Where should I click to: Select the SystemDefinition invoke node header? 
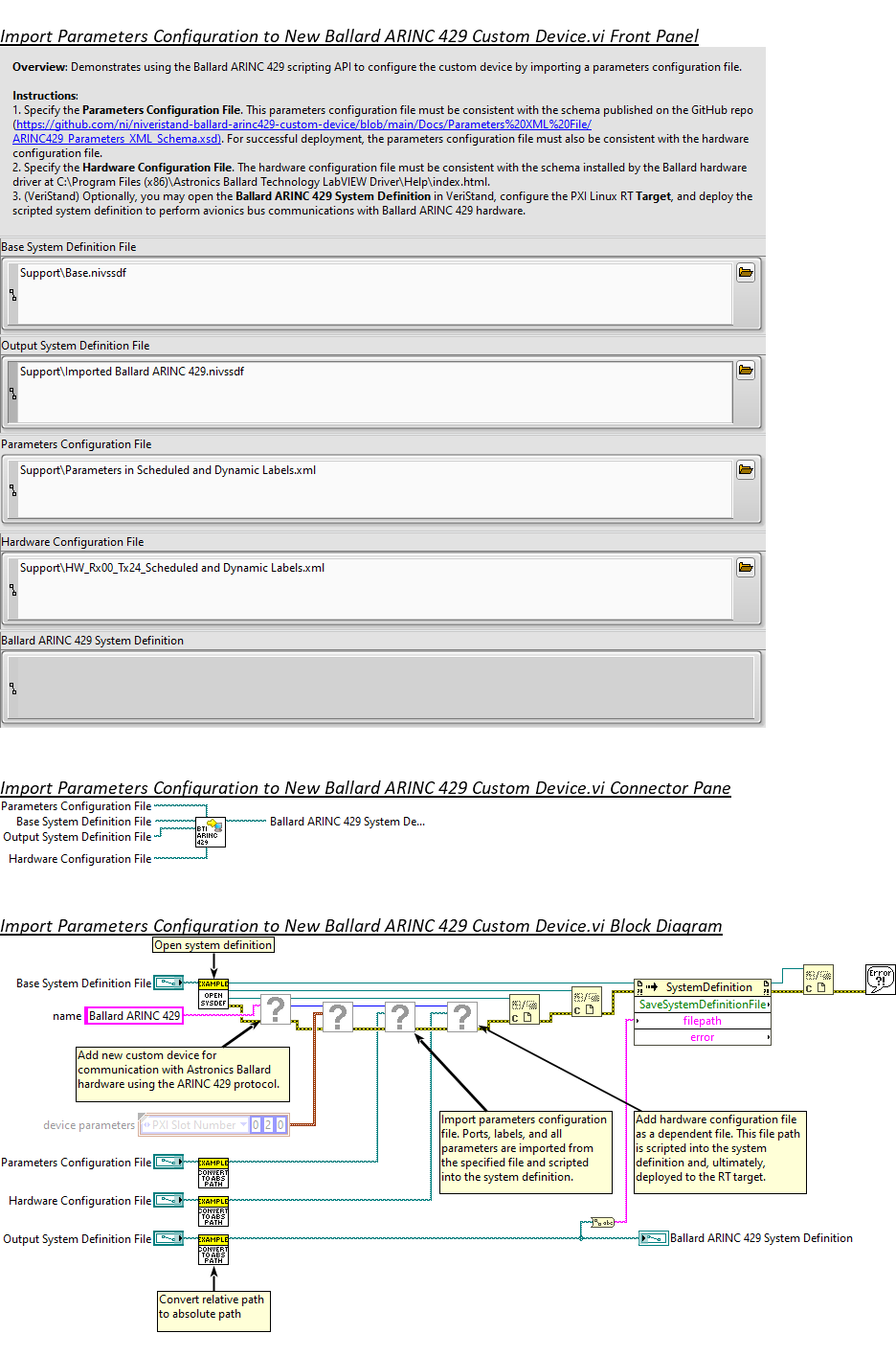[x=703, y=987]
